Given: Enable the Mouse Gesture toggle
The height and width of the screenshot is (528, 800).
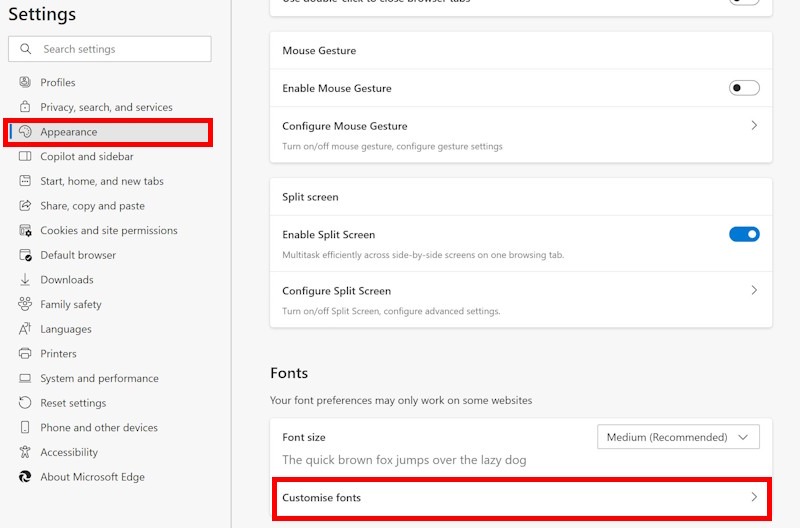Looking at the screenshot, I should pyautogui.click(x=744, y=88).
